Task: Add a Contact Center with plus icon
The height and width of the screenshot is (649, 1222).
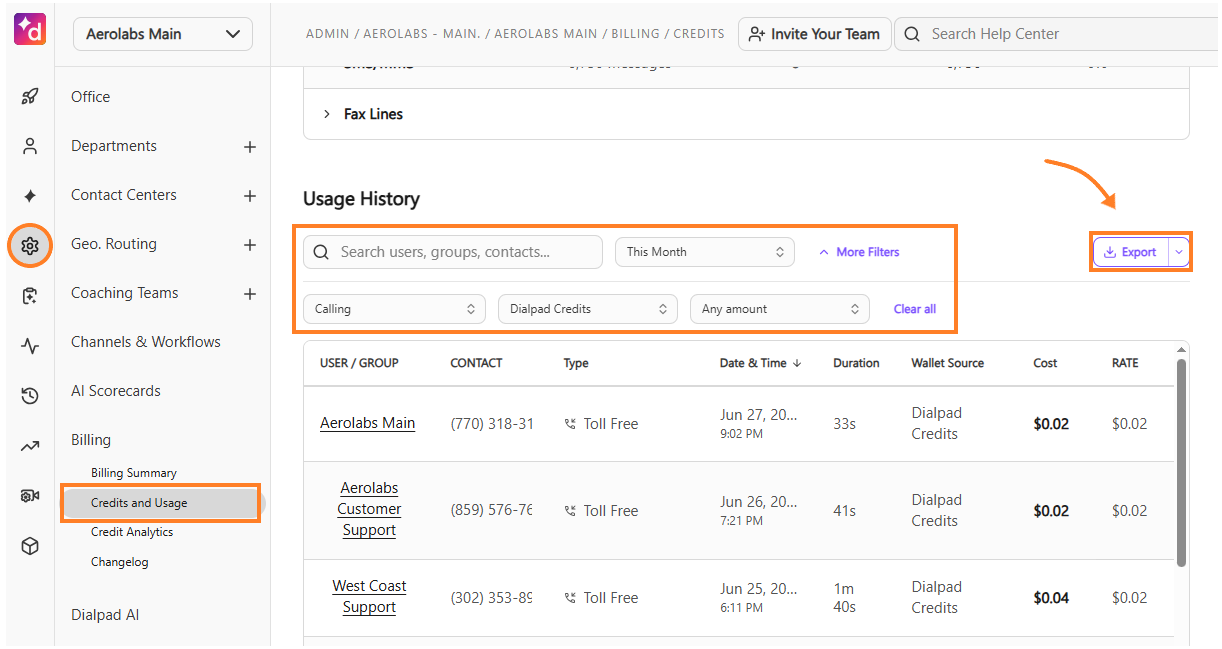Action: pos(250,196)
